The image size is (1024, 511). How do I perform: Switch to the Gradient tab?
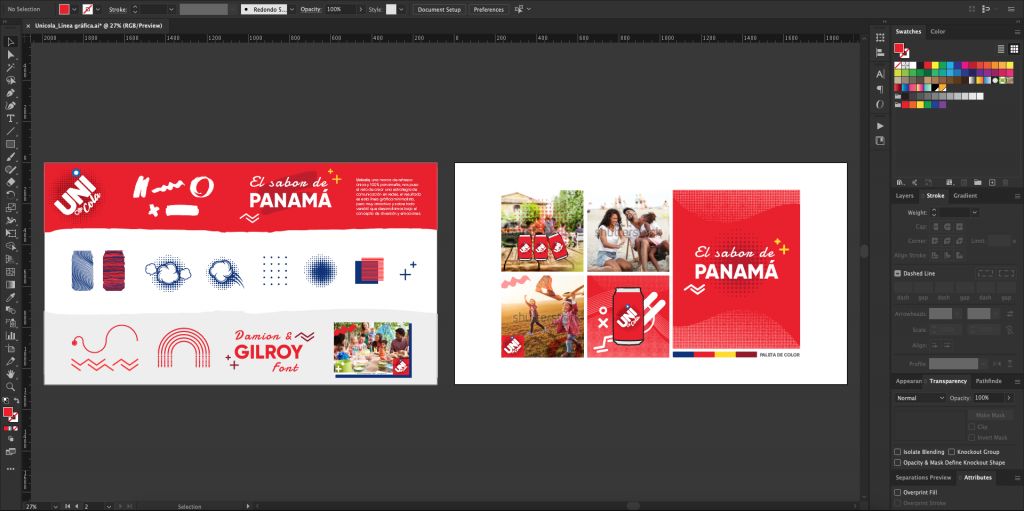(x=965, y=195)
